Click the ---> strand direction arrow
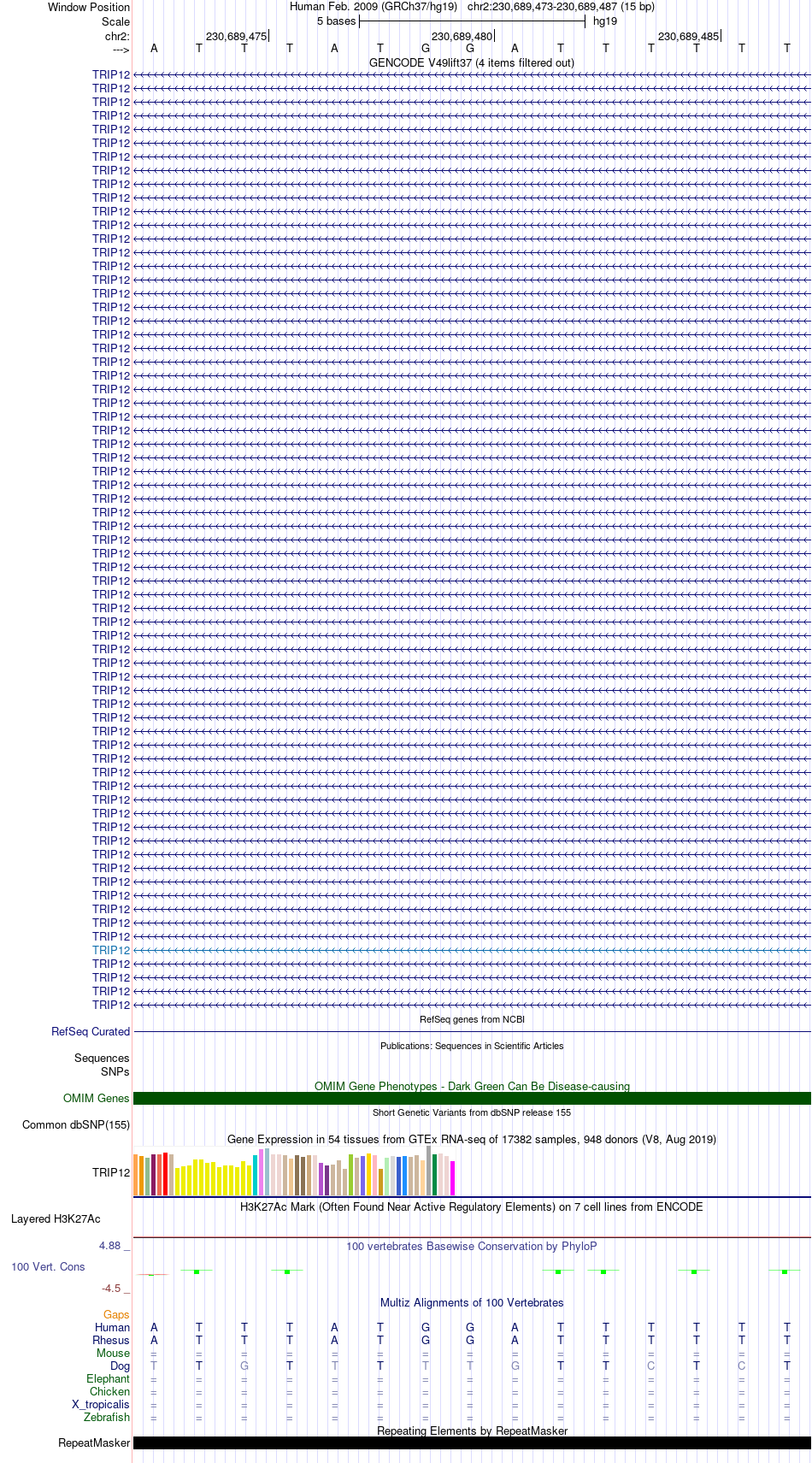812x1463 pixels. click(121, 50)
